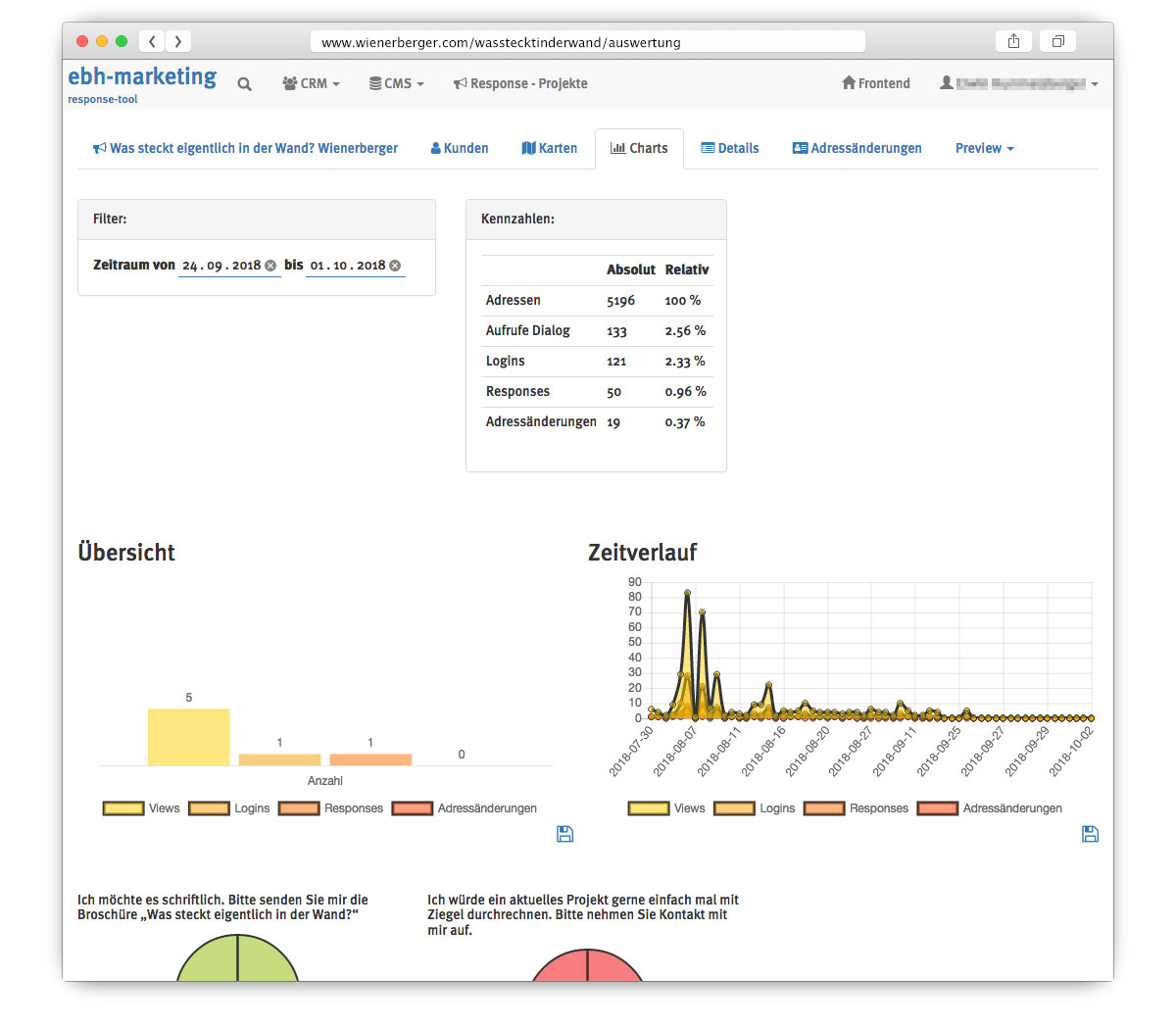Image resolution: width=1176 pixels, height=1026 pixels.
Task: Click the Absolut column header
Action: coord(631,270)
